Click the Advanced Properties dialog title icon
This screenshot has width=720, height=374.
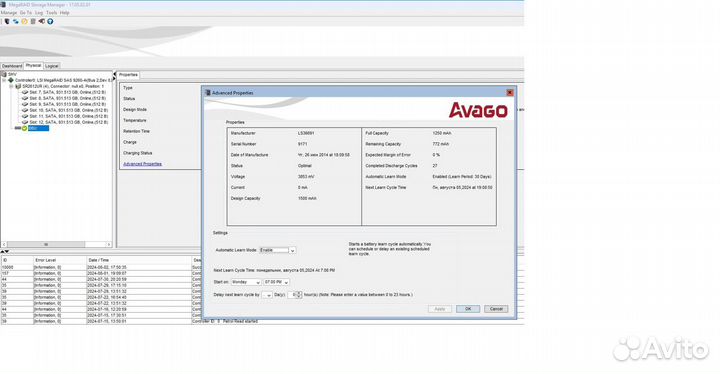[208, 93]
